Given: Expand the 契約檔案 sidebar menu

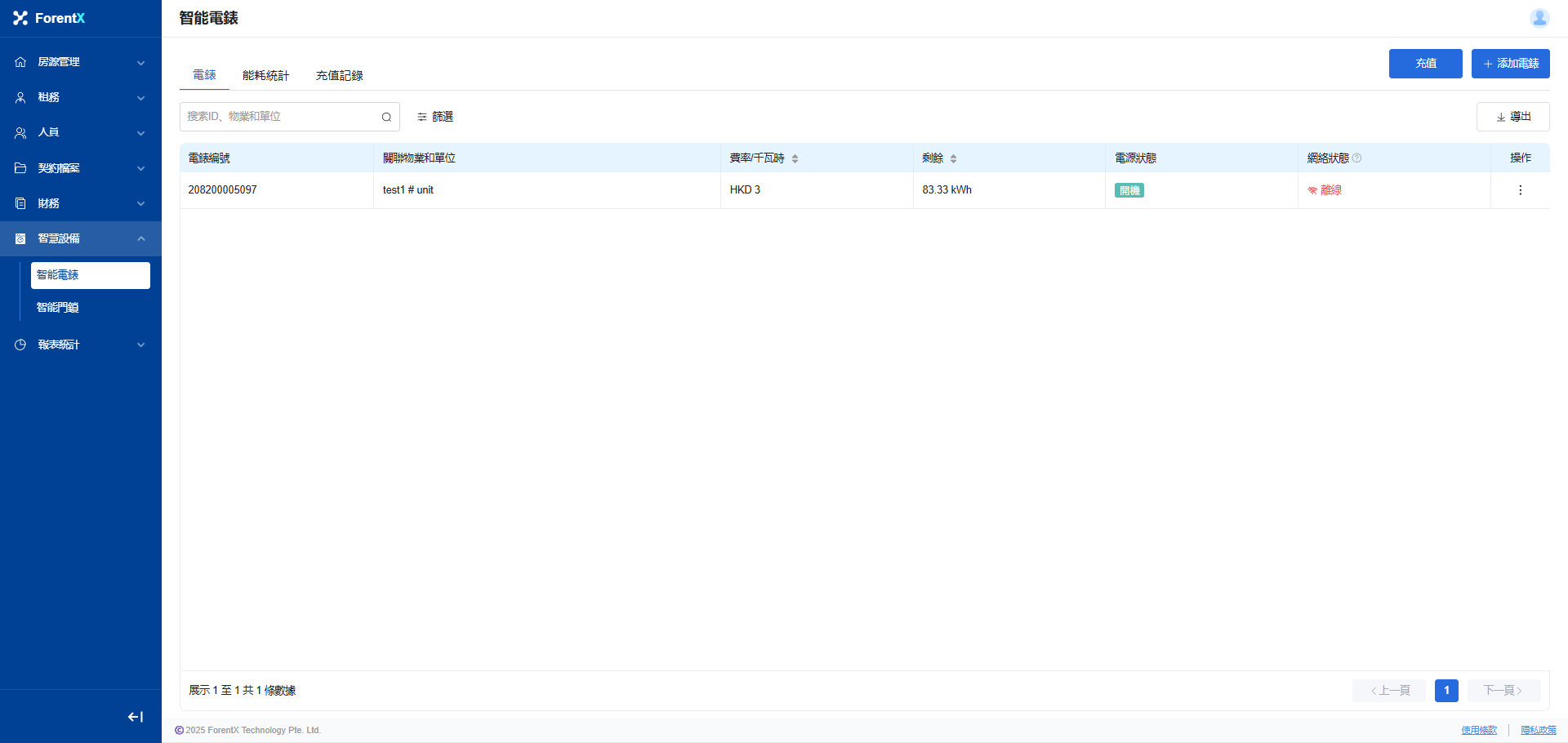Looking at the screenshot, I should tap(80, 168).
